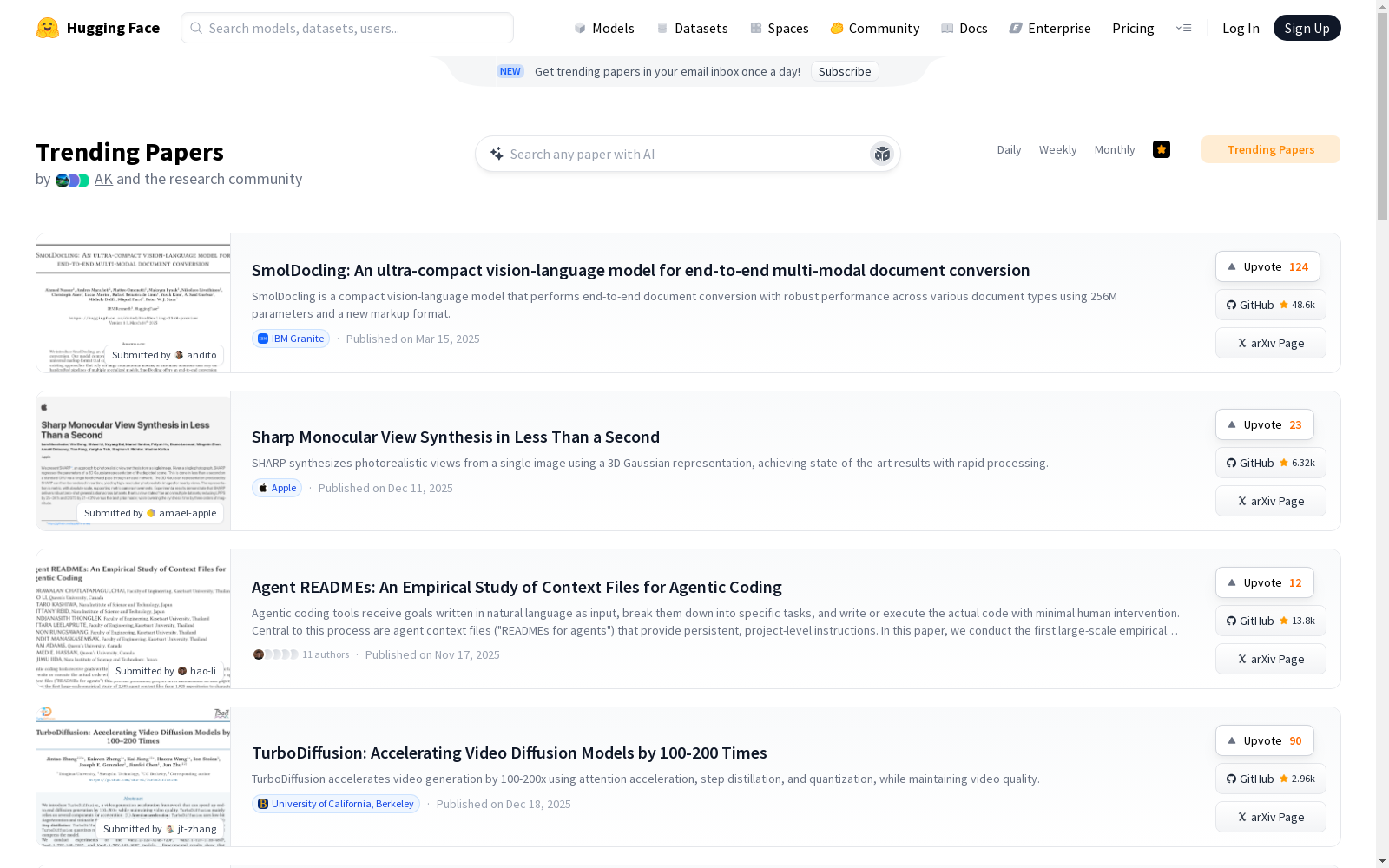This screenshot has height=868, width=1389.
Task: Upvote the Agent READMEs paper
Action: (x=1265, y=582)
